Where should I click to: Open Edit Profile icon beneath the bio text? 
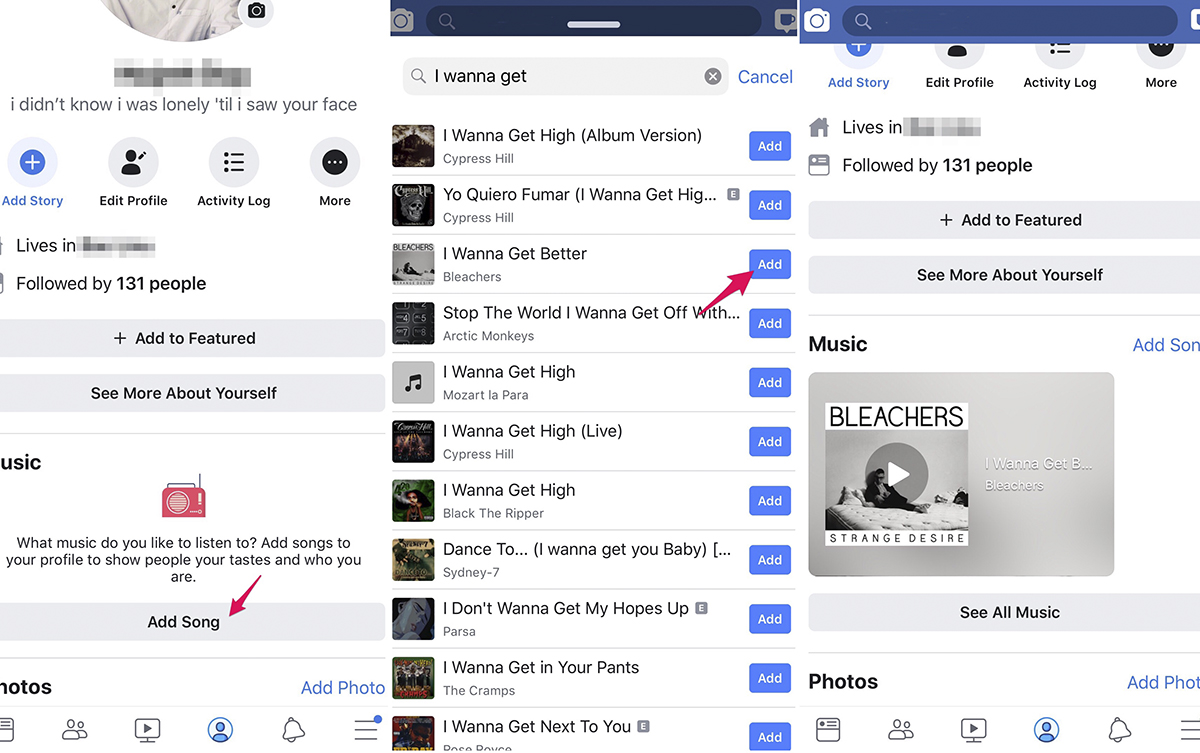point(133,163)
